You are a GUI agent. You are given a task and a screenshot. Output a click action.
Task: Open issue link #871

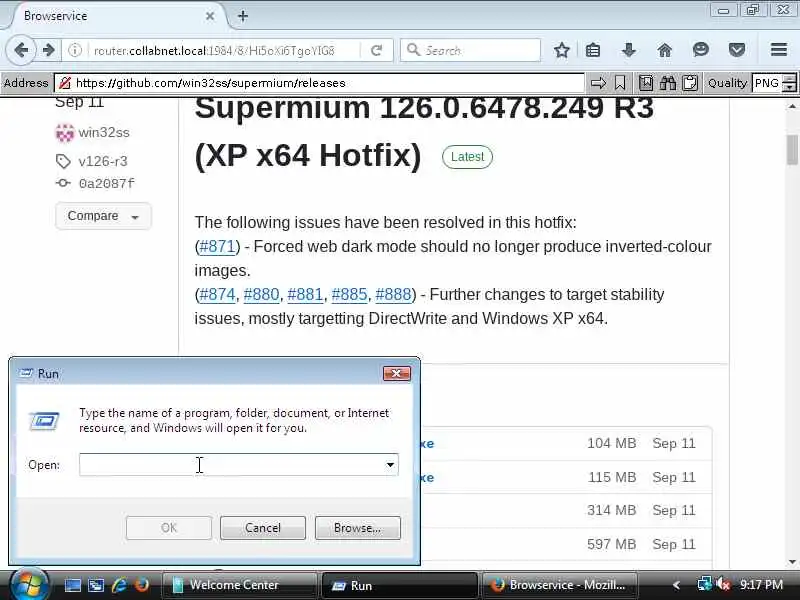pyautogui.click(x=217, y=246)
